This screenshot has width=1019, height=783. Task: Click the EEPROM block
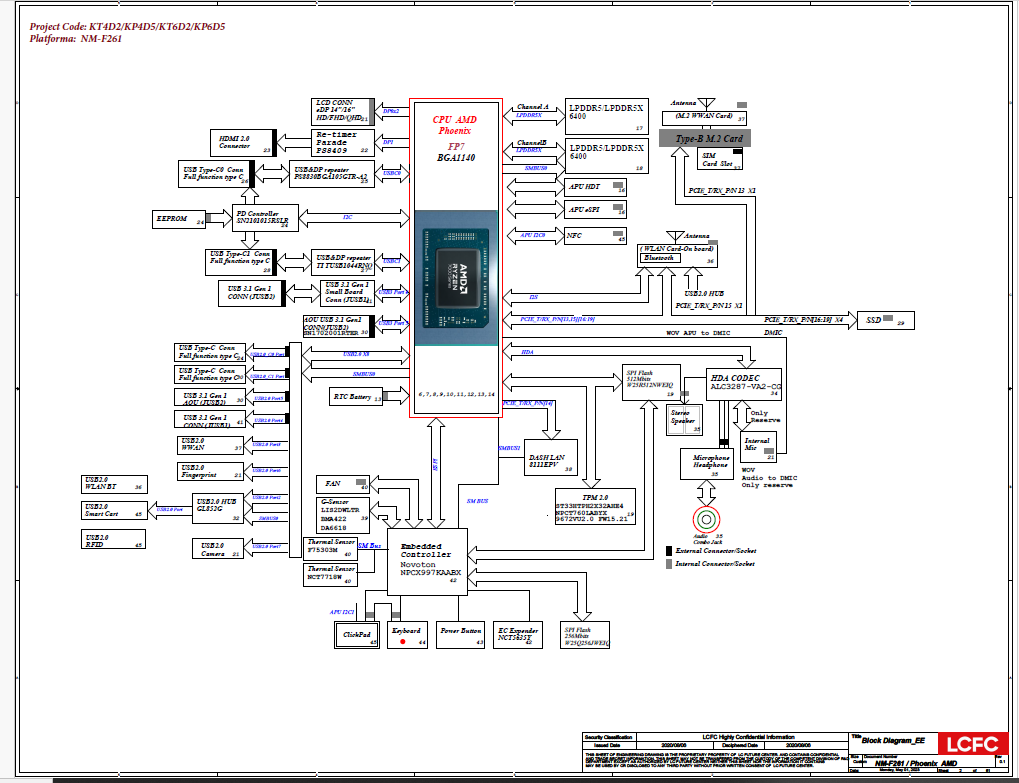pyautogui.click(x=179, y=219)
